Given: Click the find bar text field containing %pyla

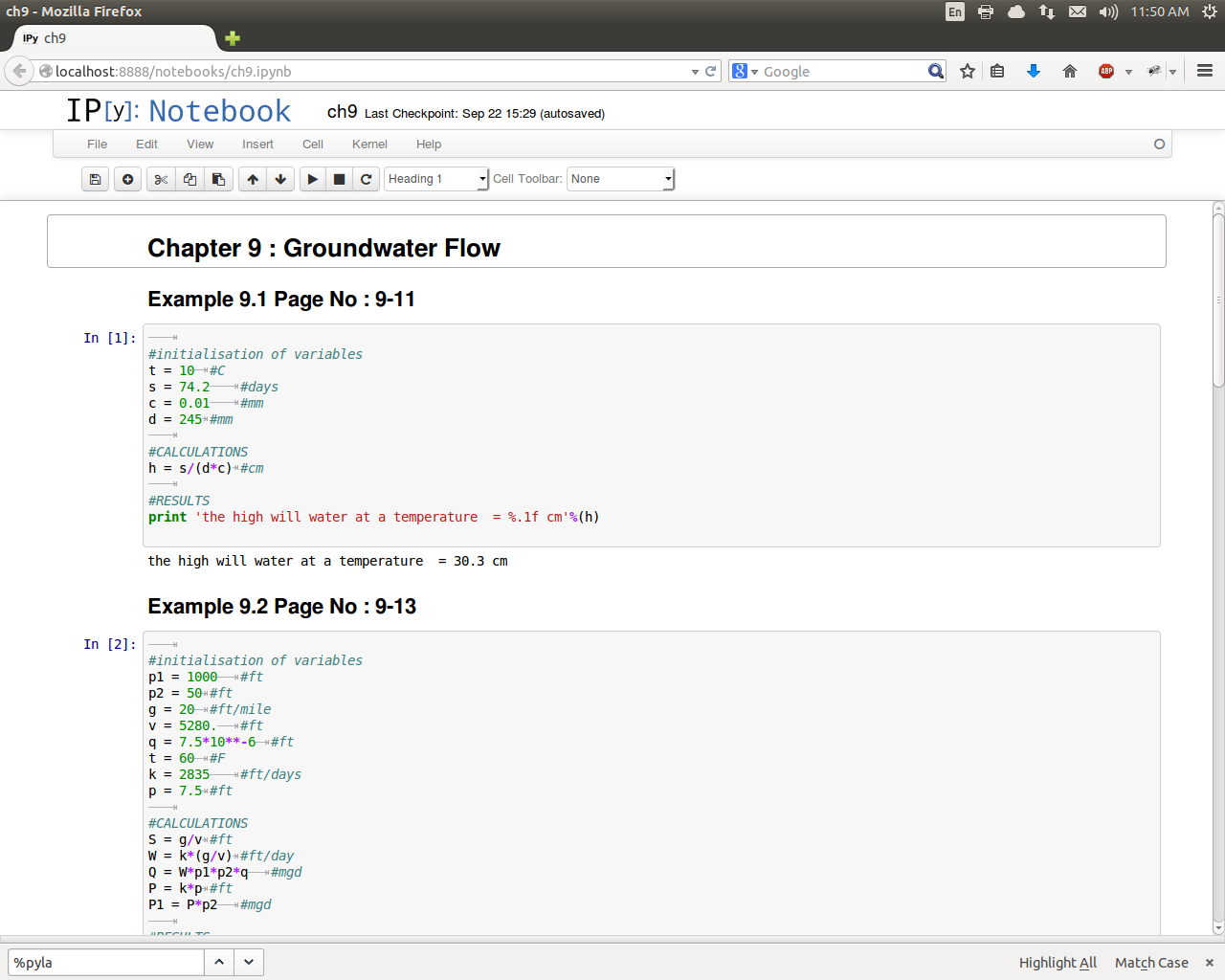Looking at the screenshot, I should pos(105,963).
